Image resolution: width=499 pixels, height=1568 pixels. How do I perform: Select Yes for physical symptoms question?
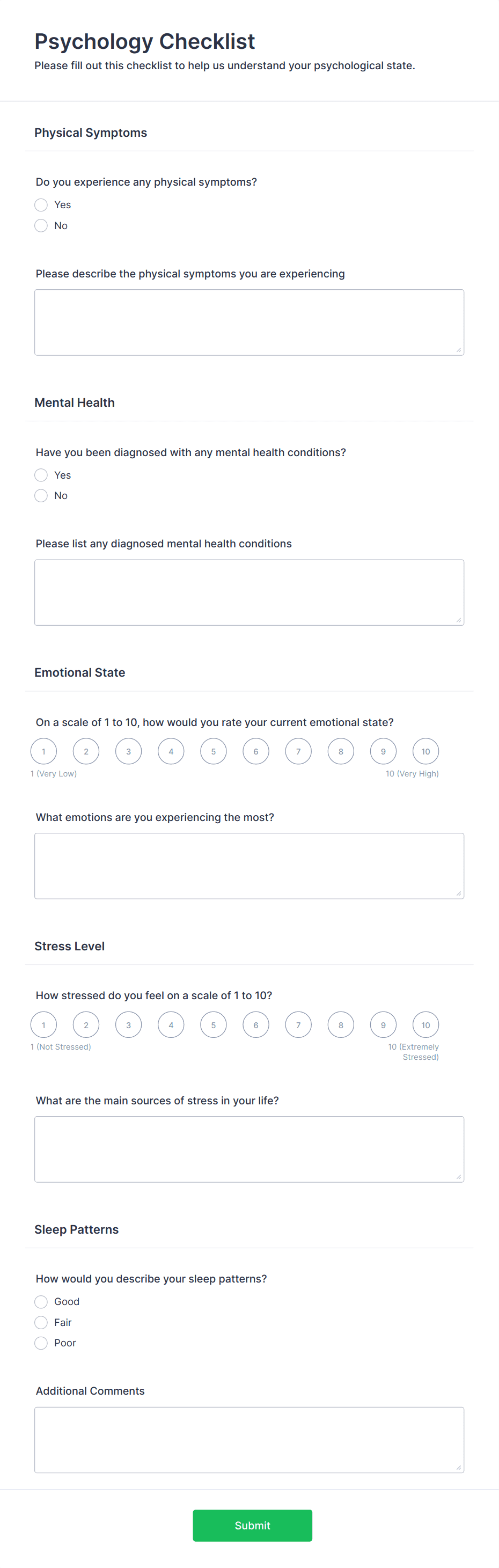[x=41, y=205]
